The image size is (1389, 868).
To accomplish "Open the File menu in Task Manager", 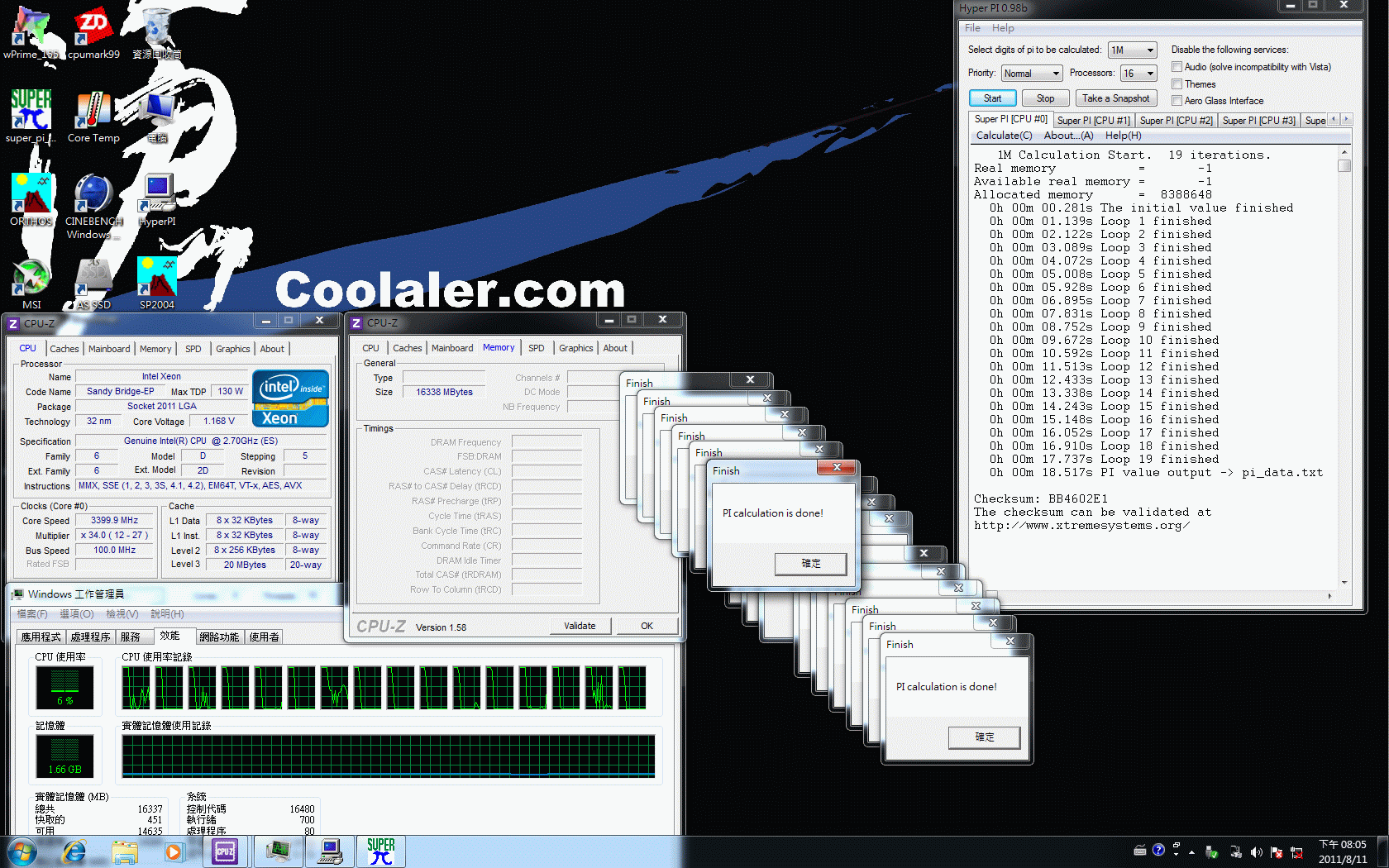I will point(32,614).
